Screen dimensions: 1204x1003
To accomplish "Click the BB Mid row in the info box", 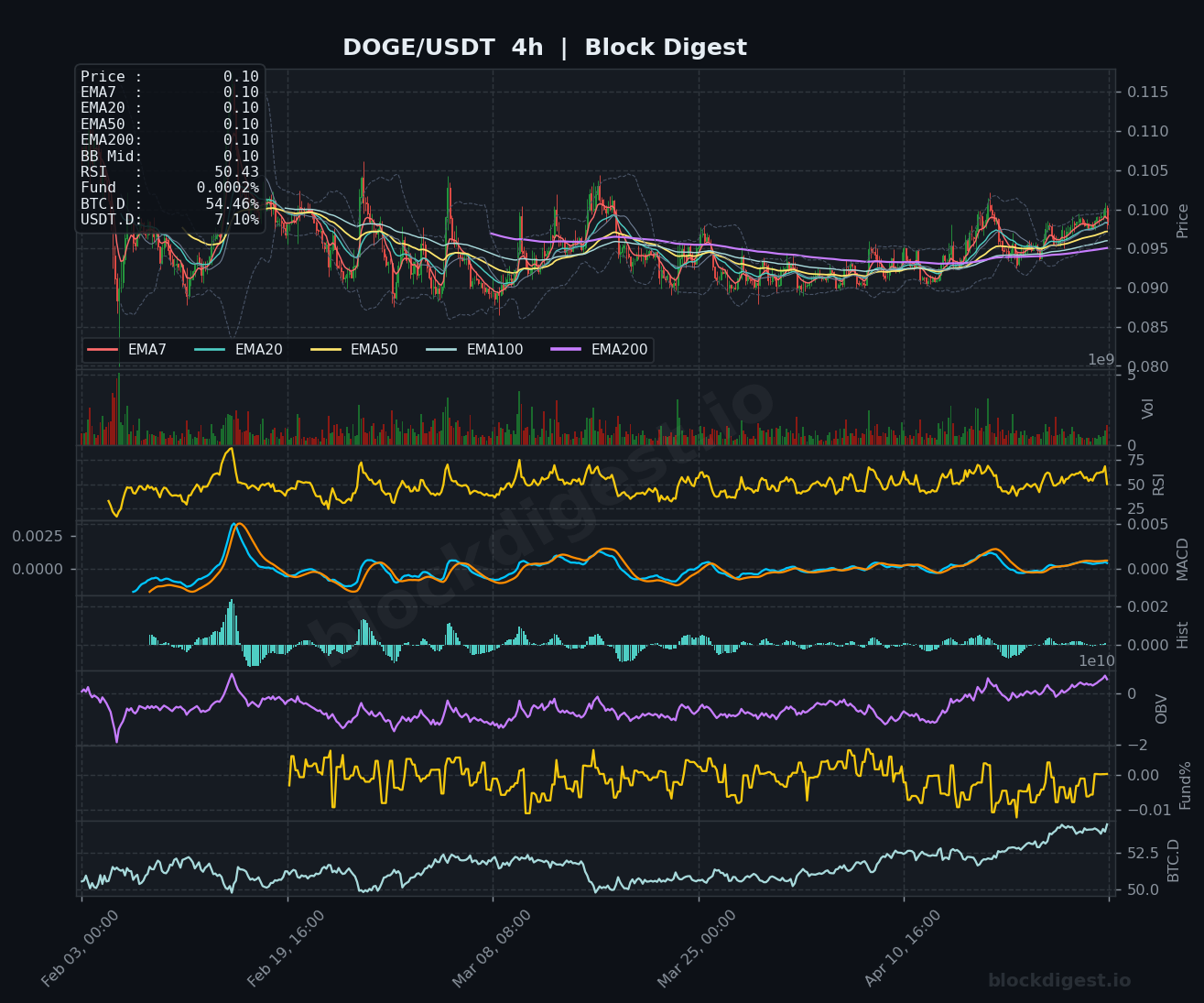I will pyautogui.click(x=169, y=157).
